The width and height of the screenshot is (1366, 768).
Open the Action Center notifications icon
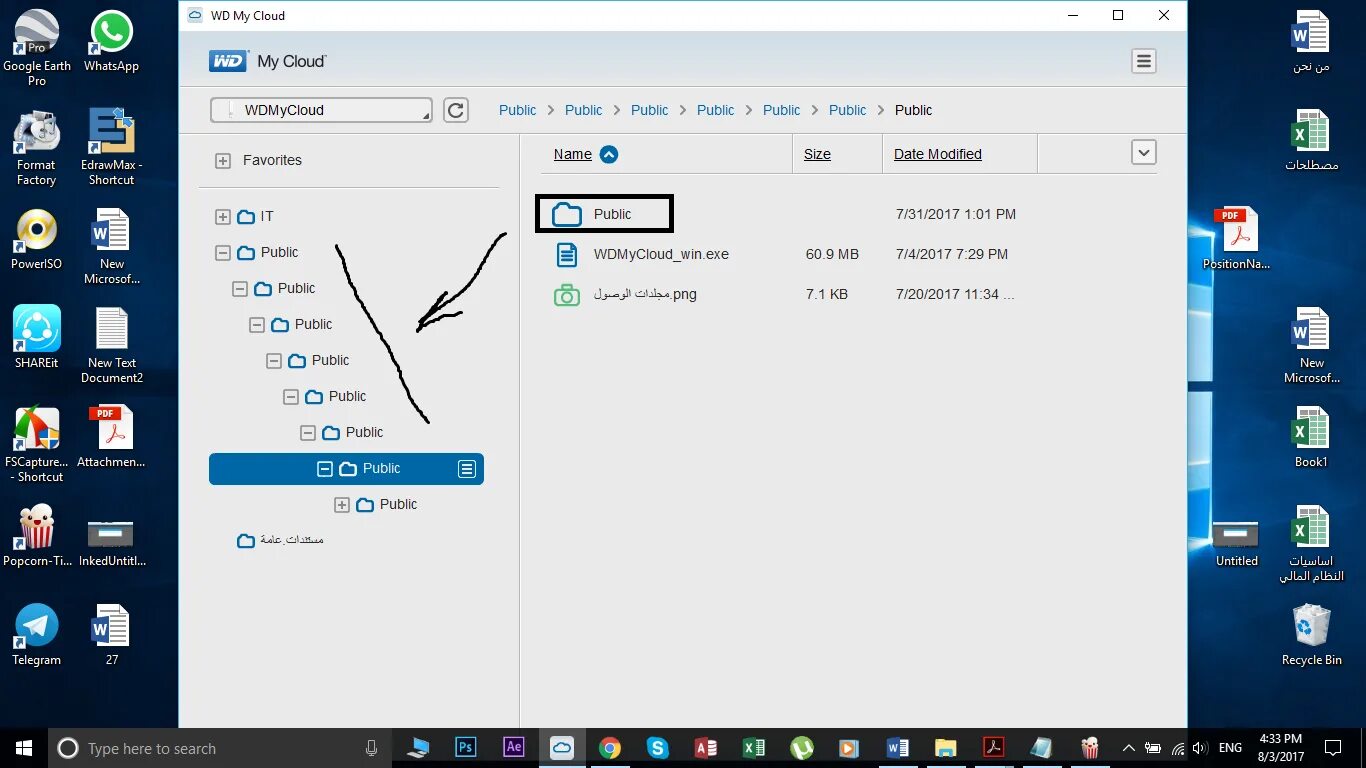tap(1333, 748)
